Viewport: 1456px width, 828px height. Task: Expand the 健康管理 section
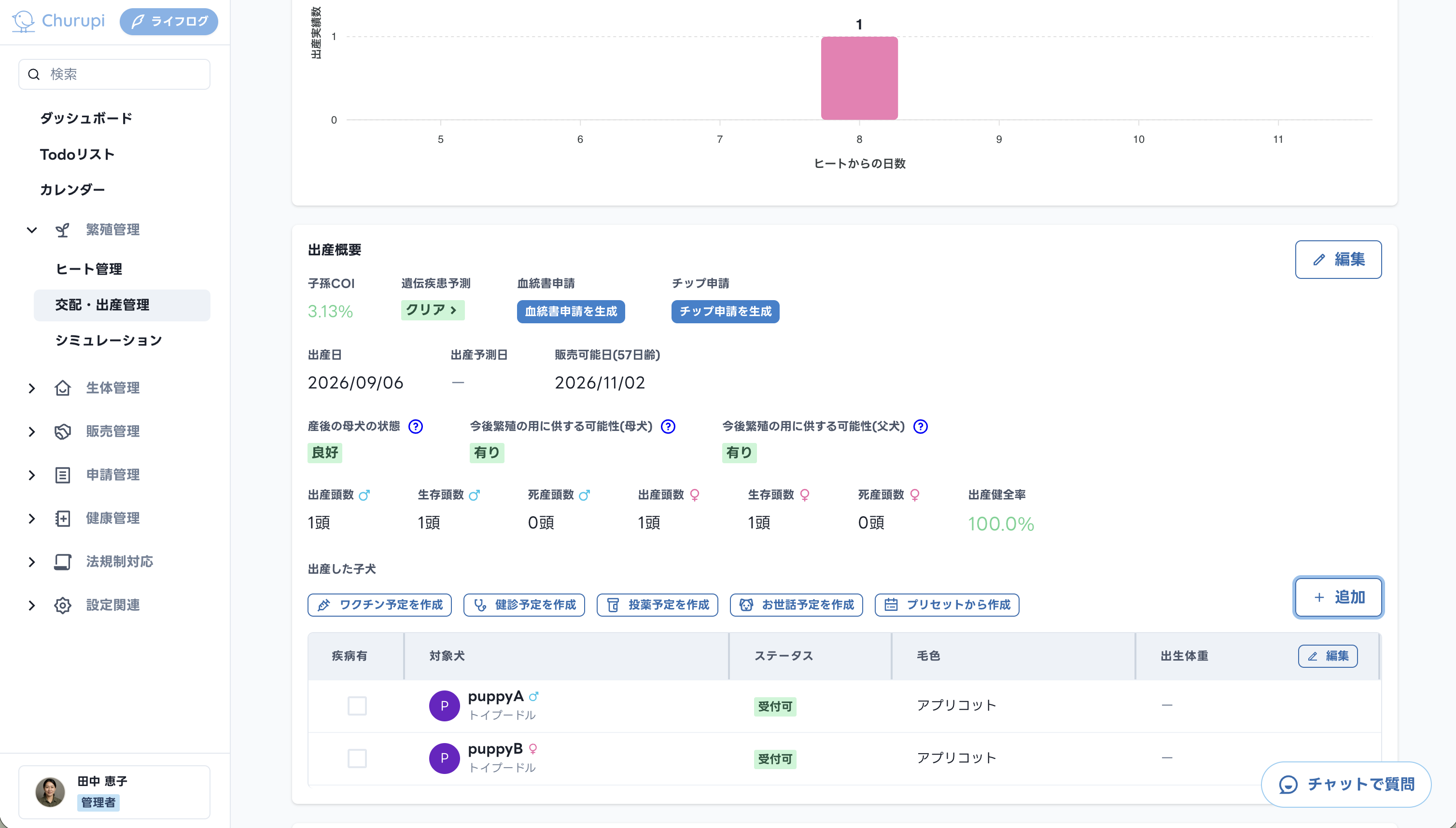[x=32, y=519]
